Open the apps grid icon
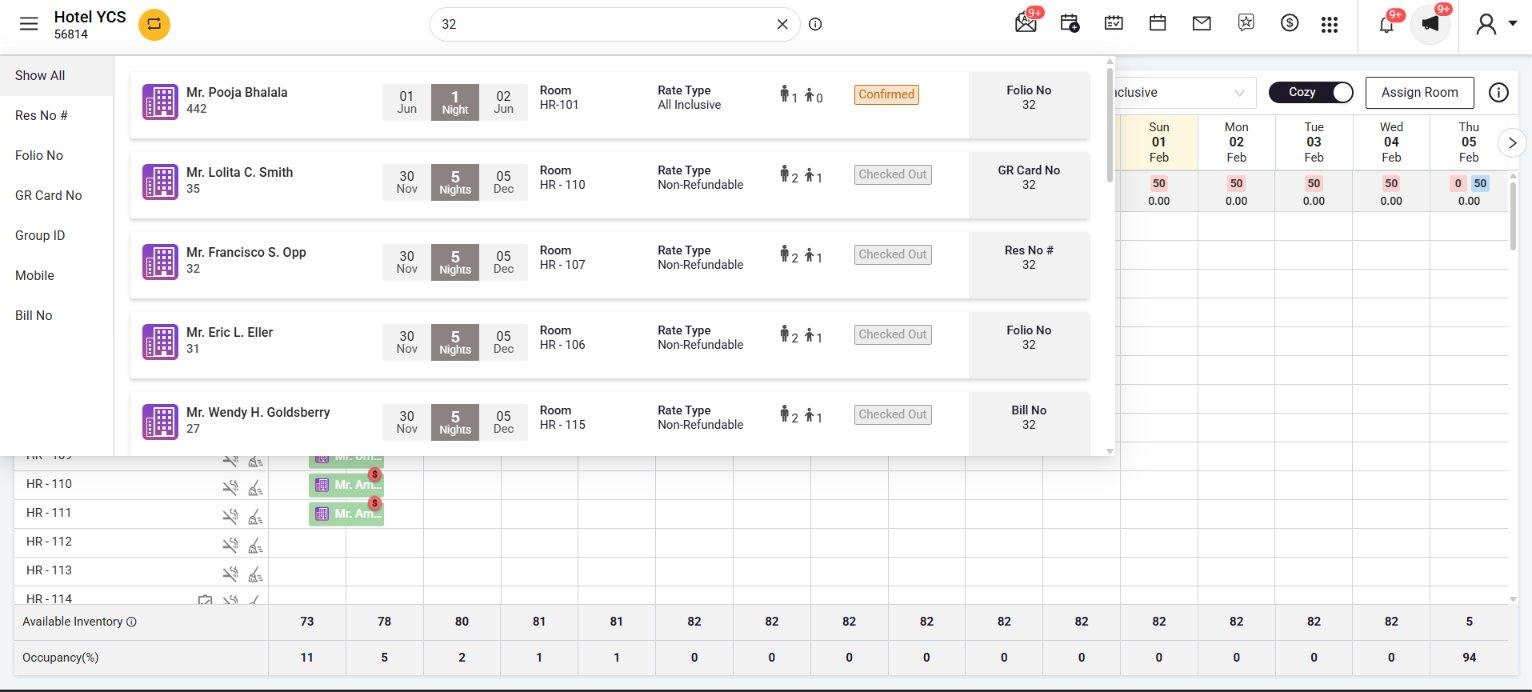Image resolution: width=1532 pixels, height=692 pixels. (x=1329, y=24)
